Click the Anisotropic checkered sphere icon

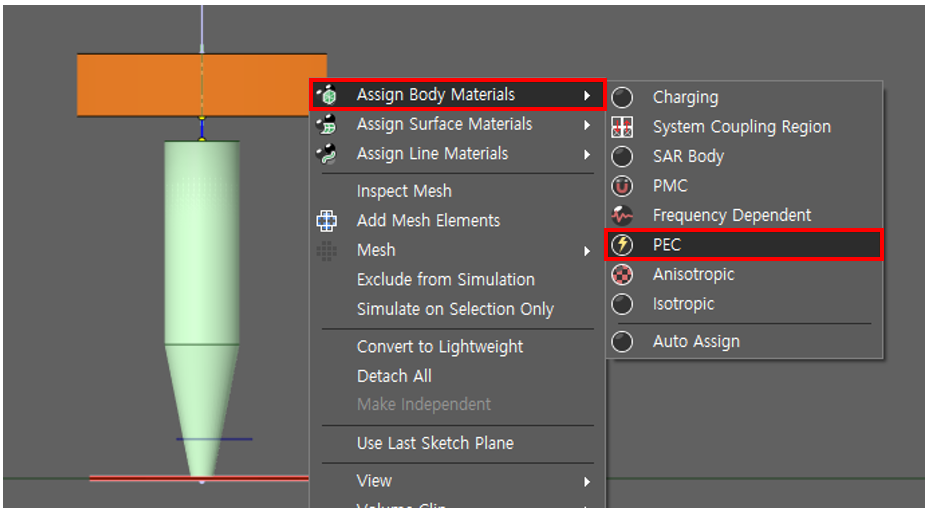(x=623, y=274)
